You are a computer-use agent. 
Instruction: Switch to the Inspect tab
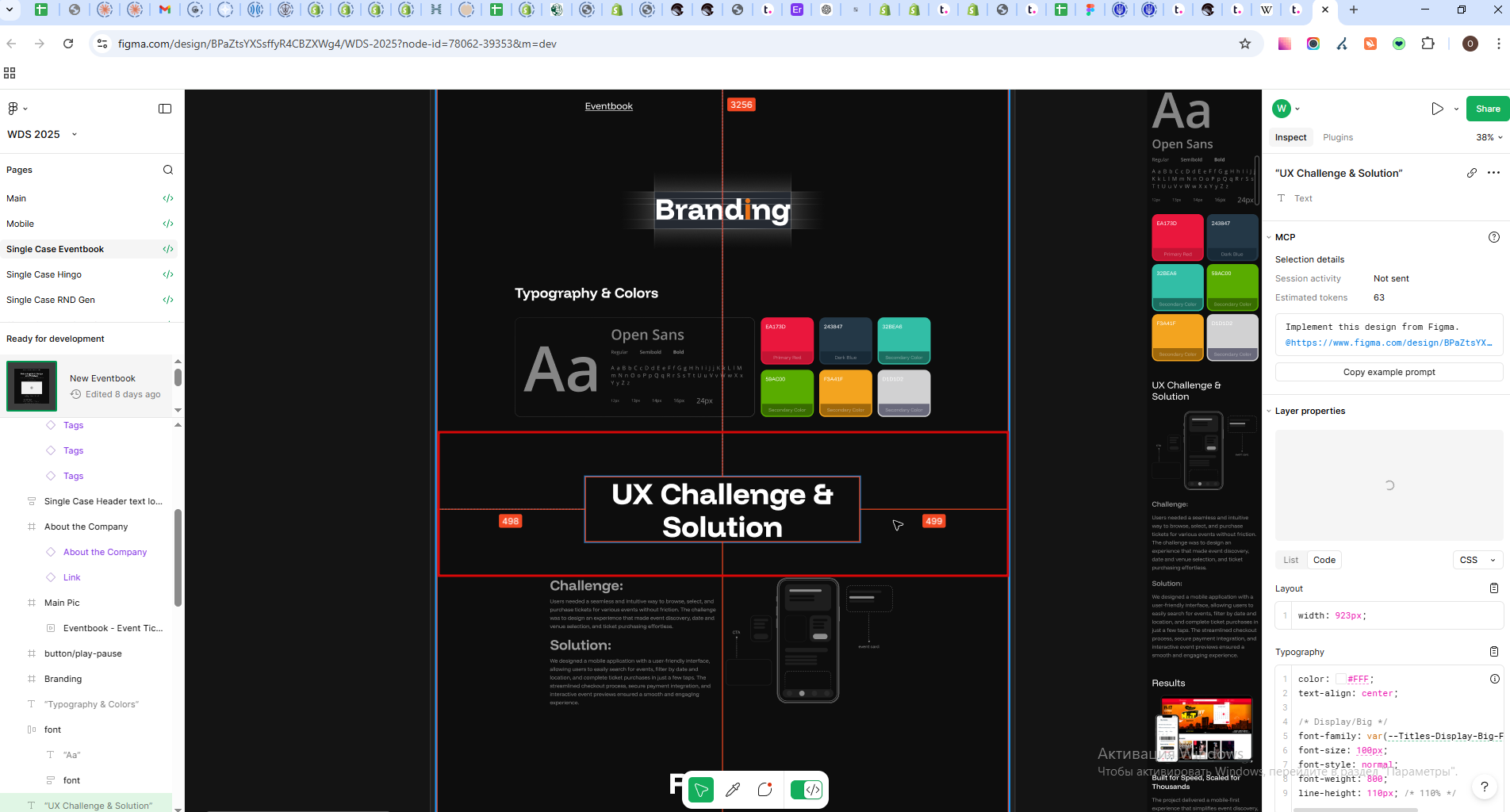[1290, 137]
